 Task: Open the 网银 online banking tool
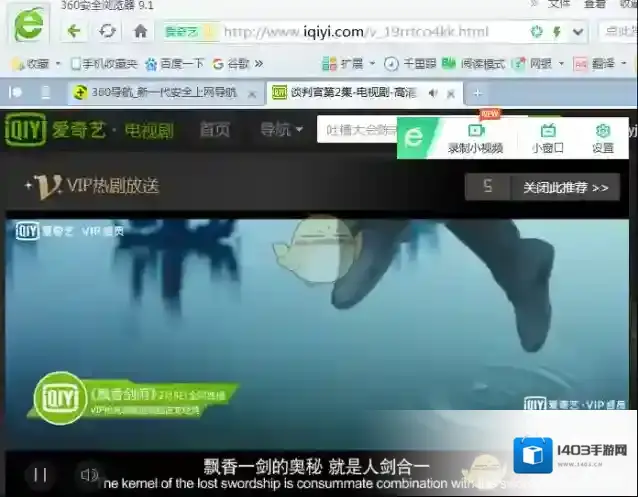click(x=532, y=64)
